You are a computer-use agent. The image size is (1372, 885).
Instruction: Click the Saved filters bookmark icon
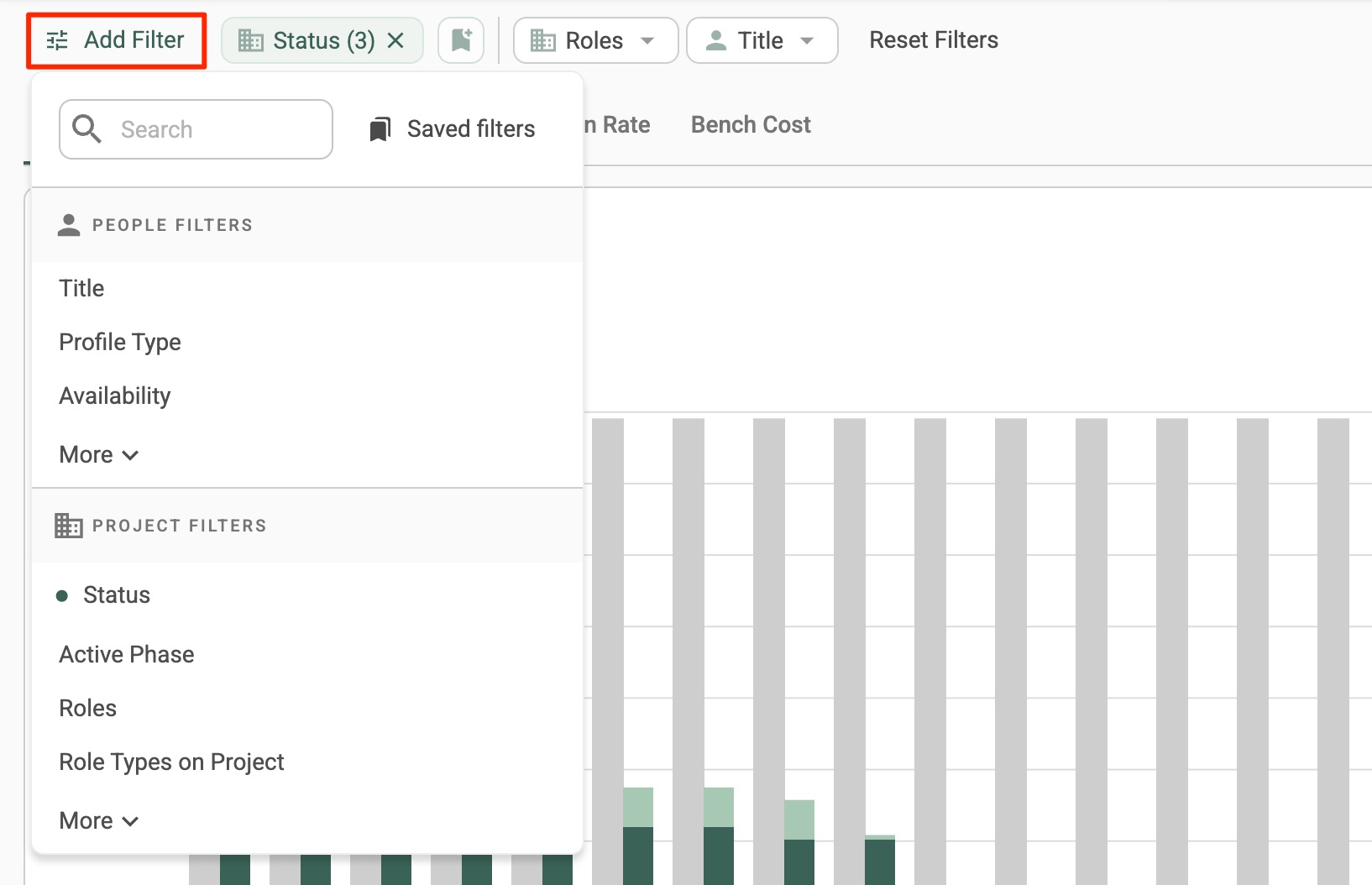pyautogui.click(x=380, y=129)
